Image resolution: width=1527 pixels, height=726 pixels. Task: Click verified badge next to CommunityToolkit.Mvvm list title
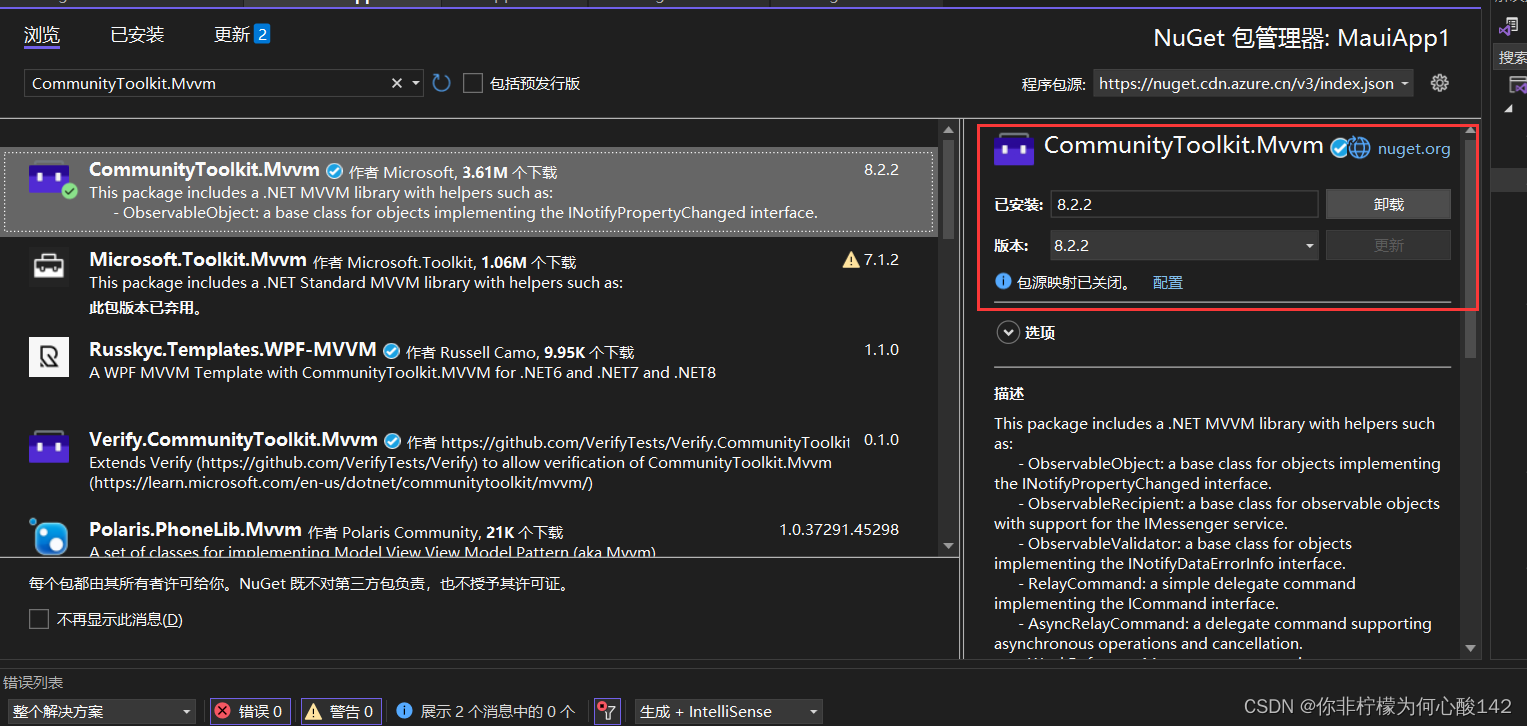coord(335,171)
